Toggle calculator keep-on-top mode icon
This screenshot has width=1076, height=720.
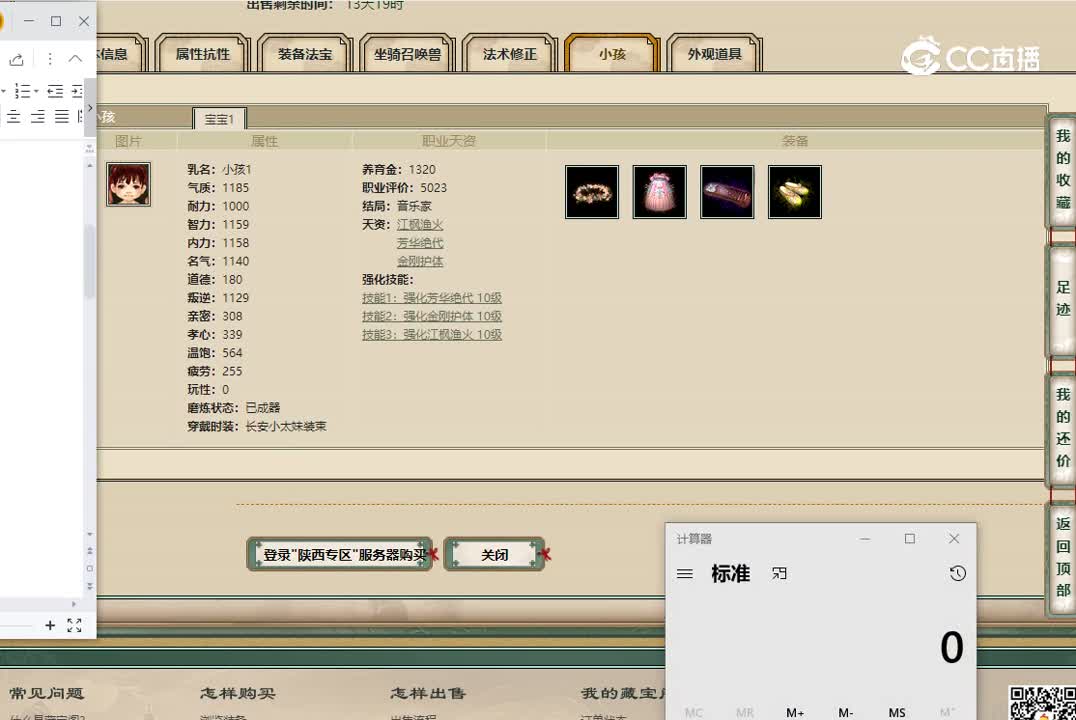[x=779, y=574]
